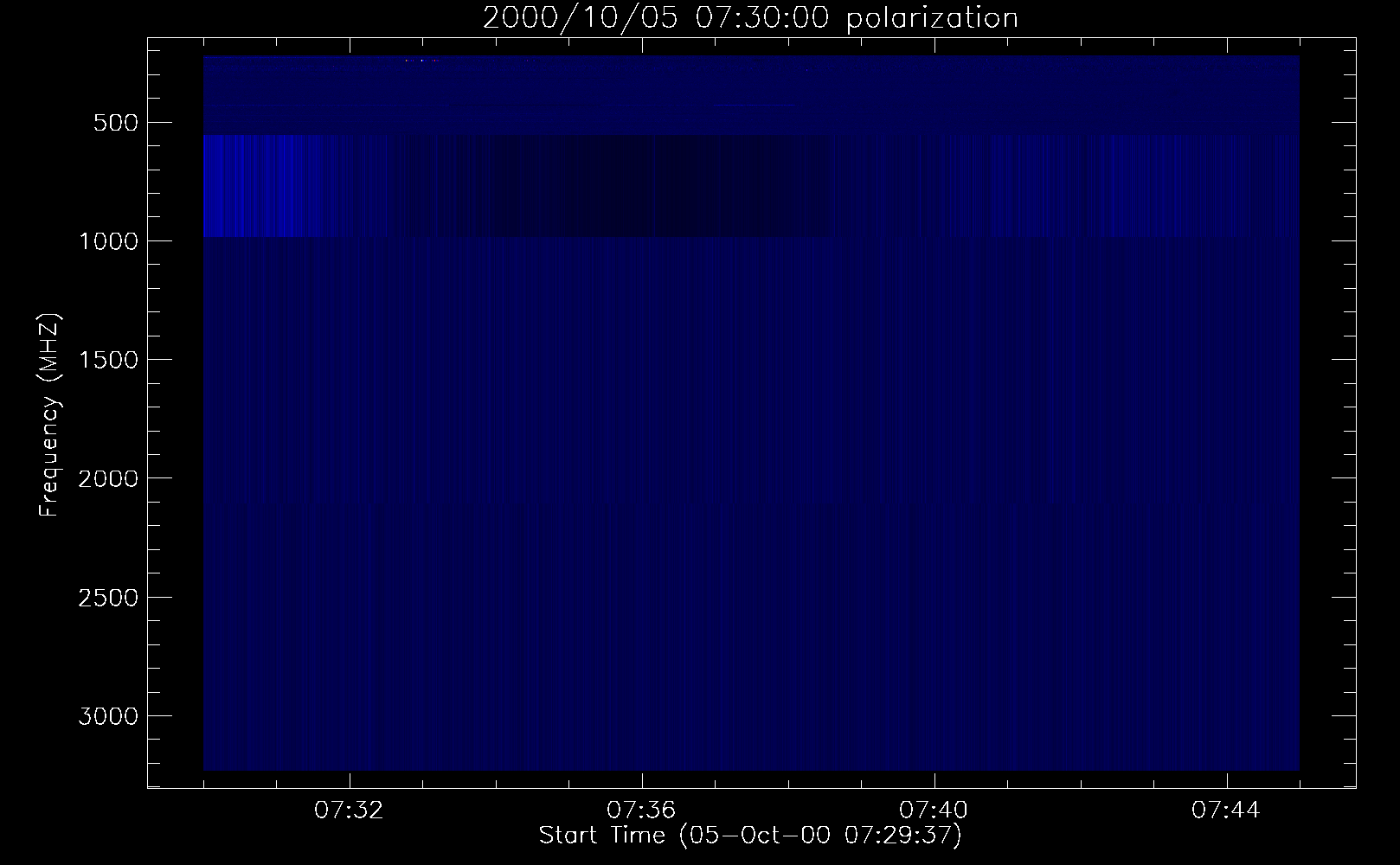The height and width of the screenshot is (865, 1400).
Task: Select the 'Frequency (MHZ)' y-axis label
Action: [x=49, y=416]
